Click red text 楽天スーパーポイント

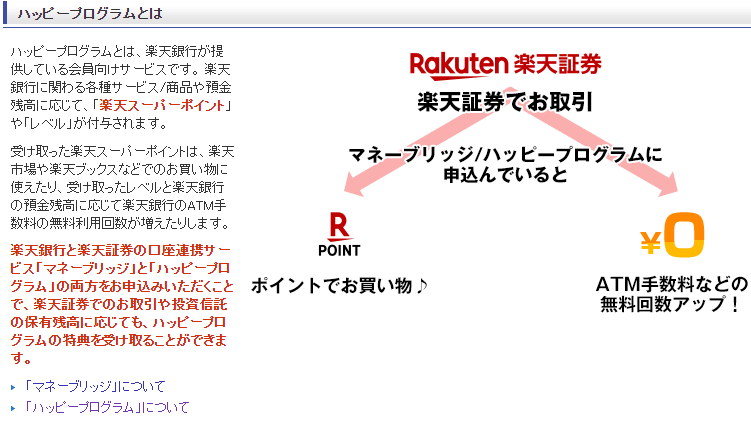(162, 105)
